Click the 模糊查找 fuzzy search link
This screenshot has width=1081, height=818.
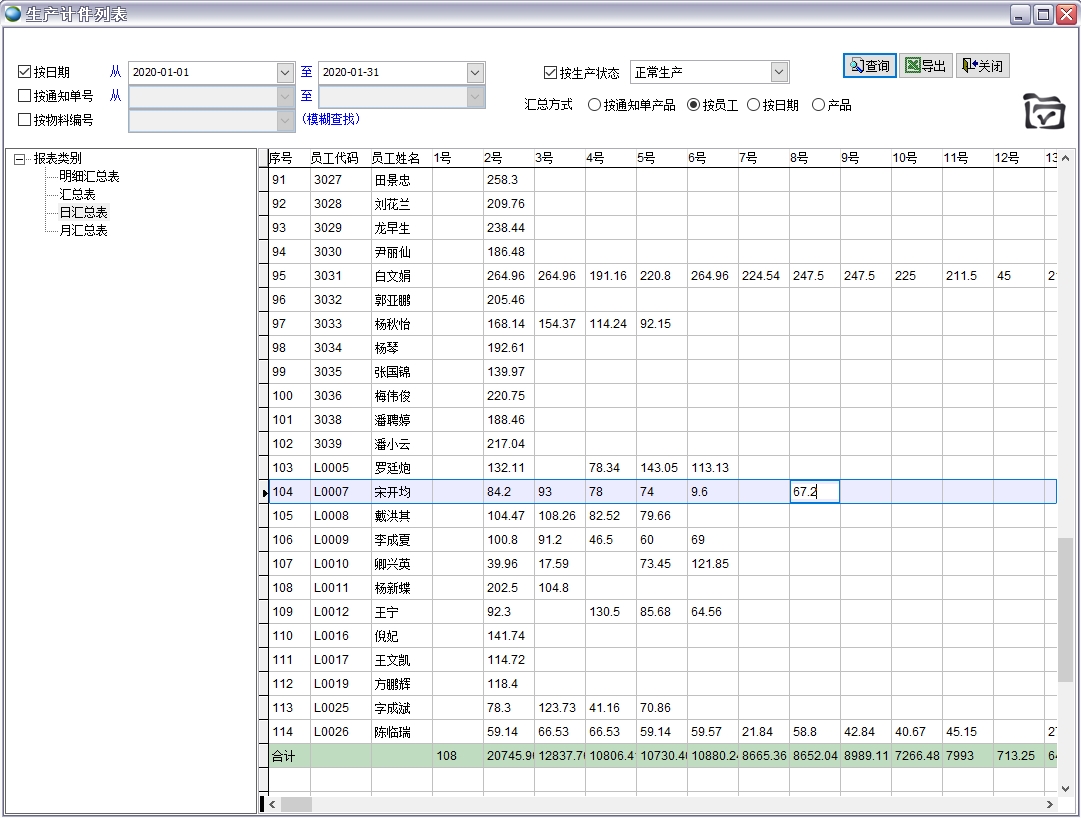330,119
